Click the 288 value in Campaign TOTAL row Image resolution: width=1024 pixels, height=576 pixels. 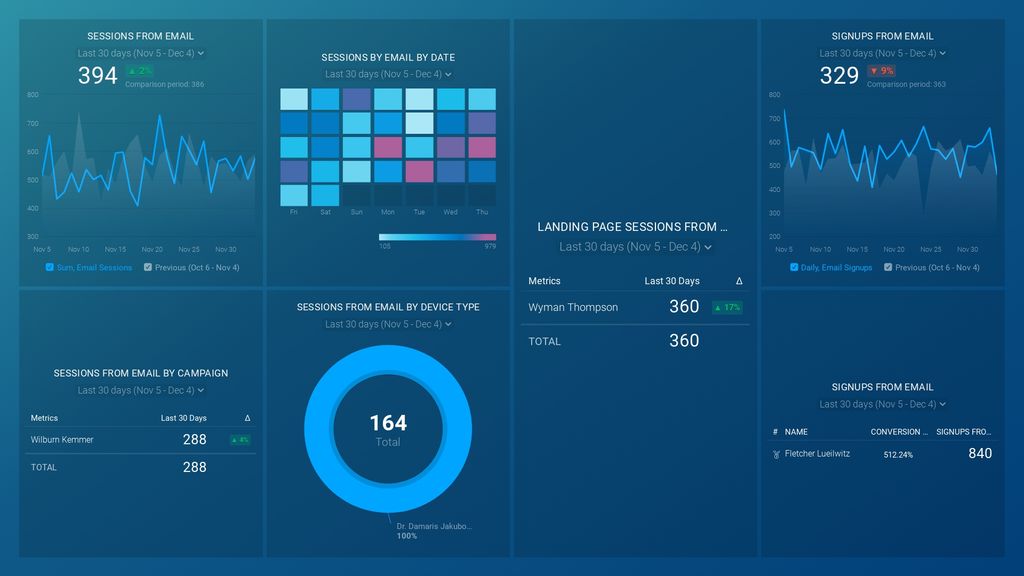195,467
